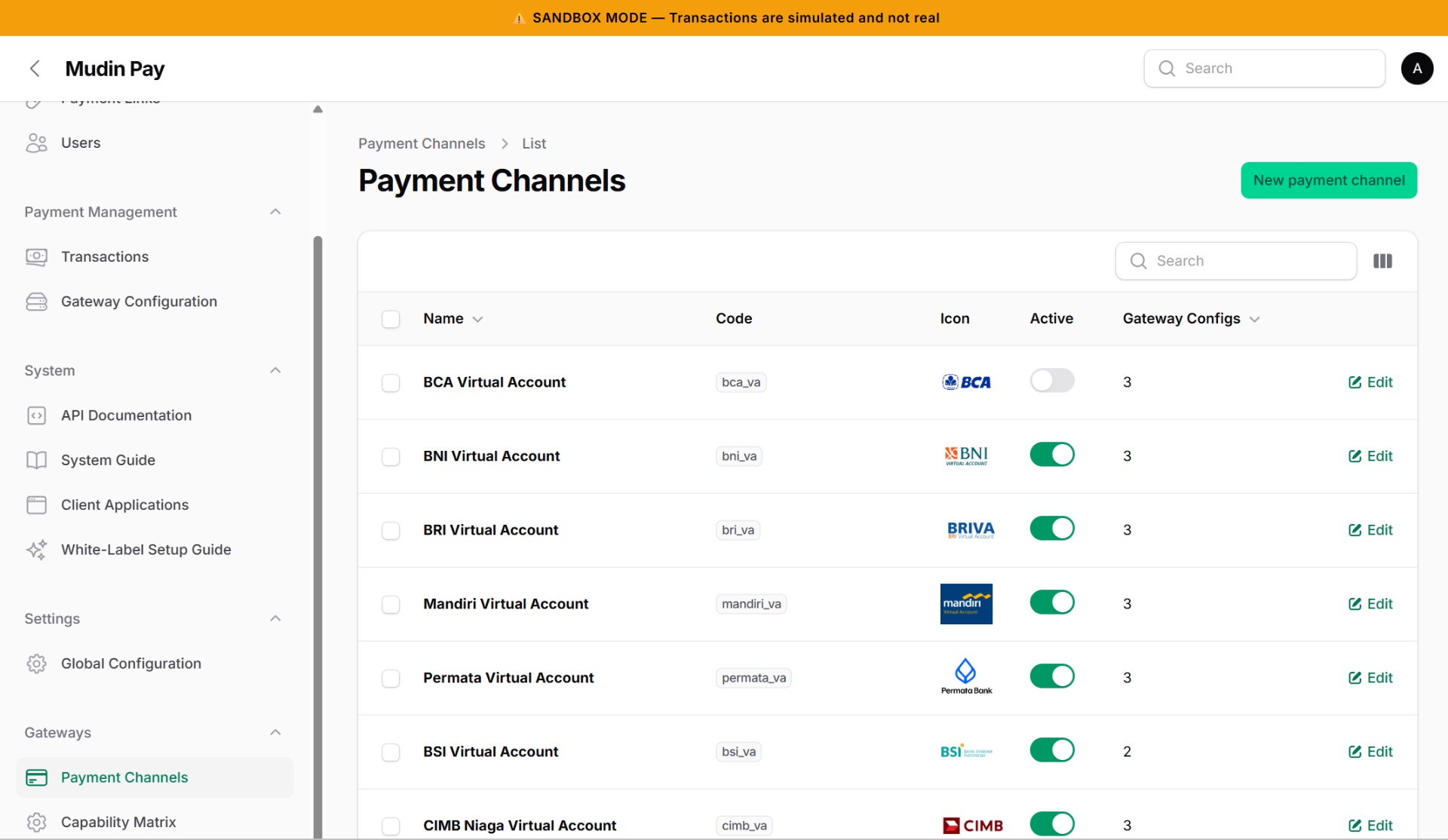Select all rows with the header checkbox
This screenshot has height=840, width=1448.
pos(391,319)
